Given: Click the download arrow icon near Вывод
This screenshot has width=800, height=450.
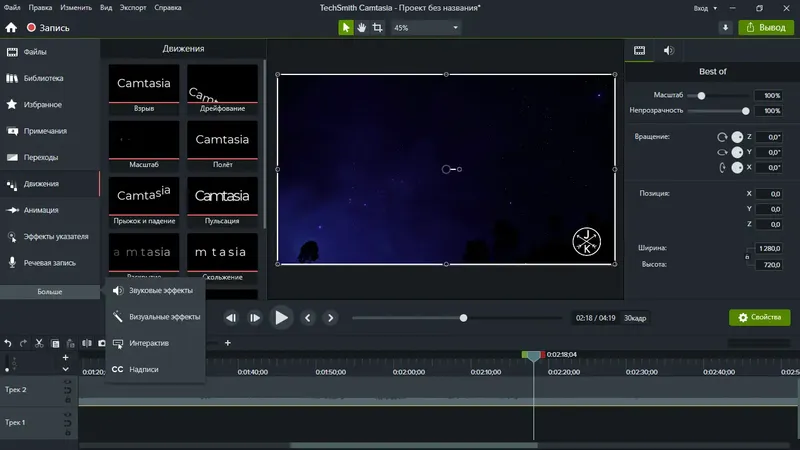Looking at the screenshot, I should 725,28.
